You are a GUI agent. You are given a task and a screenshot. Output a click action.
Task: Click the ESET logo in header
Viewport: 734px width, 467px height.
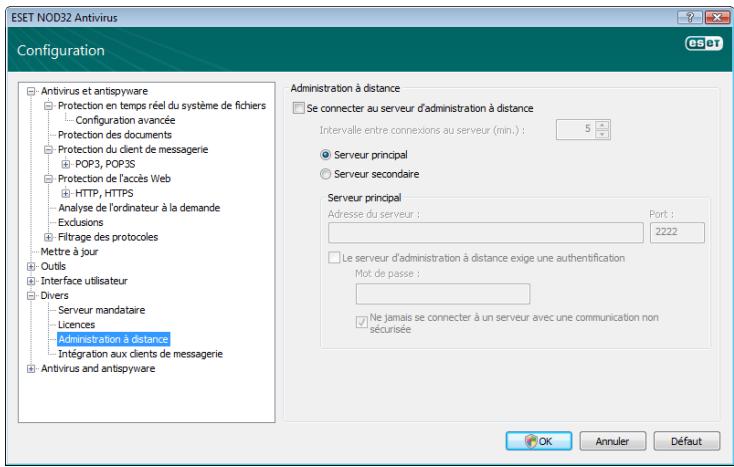[704, 44]
